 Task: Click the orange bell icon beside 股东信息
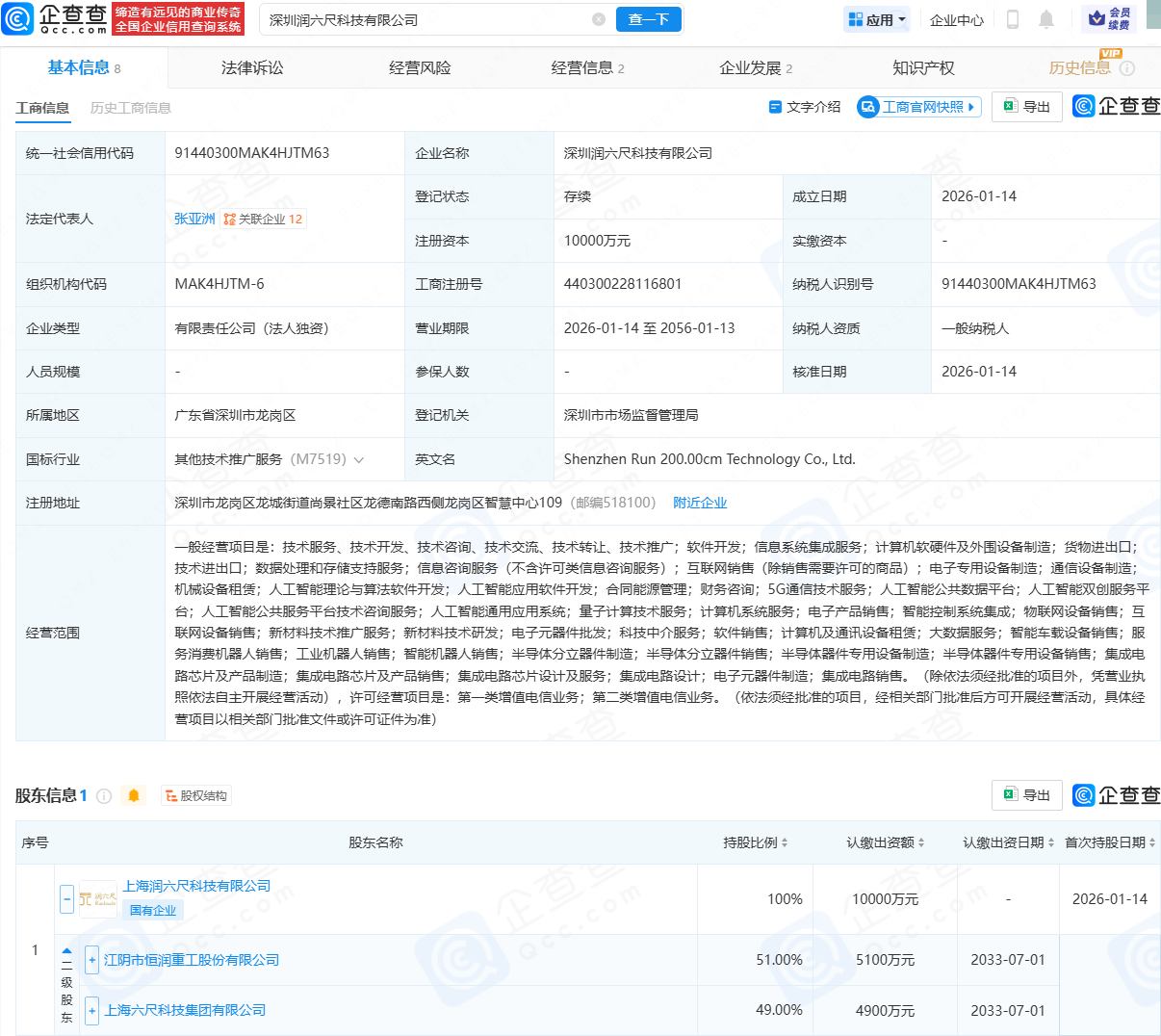coord(134,795)
